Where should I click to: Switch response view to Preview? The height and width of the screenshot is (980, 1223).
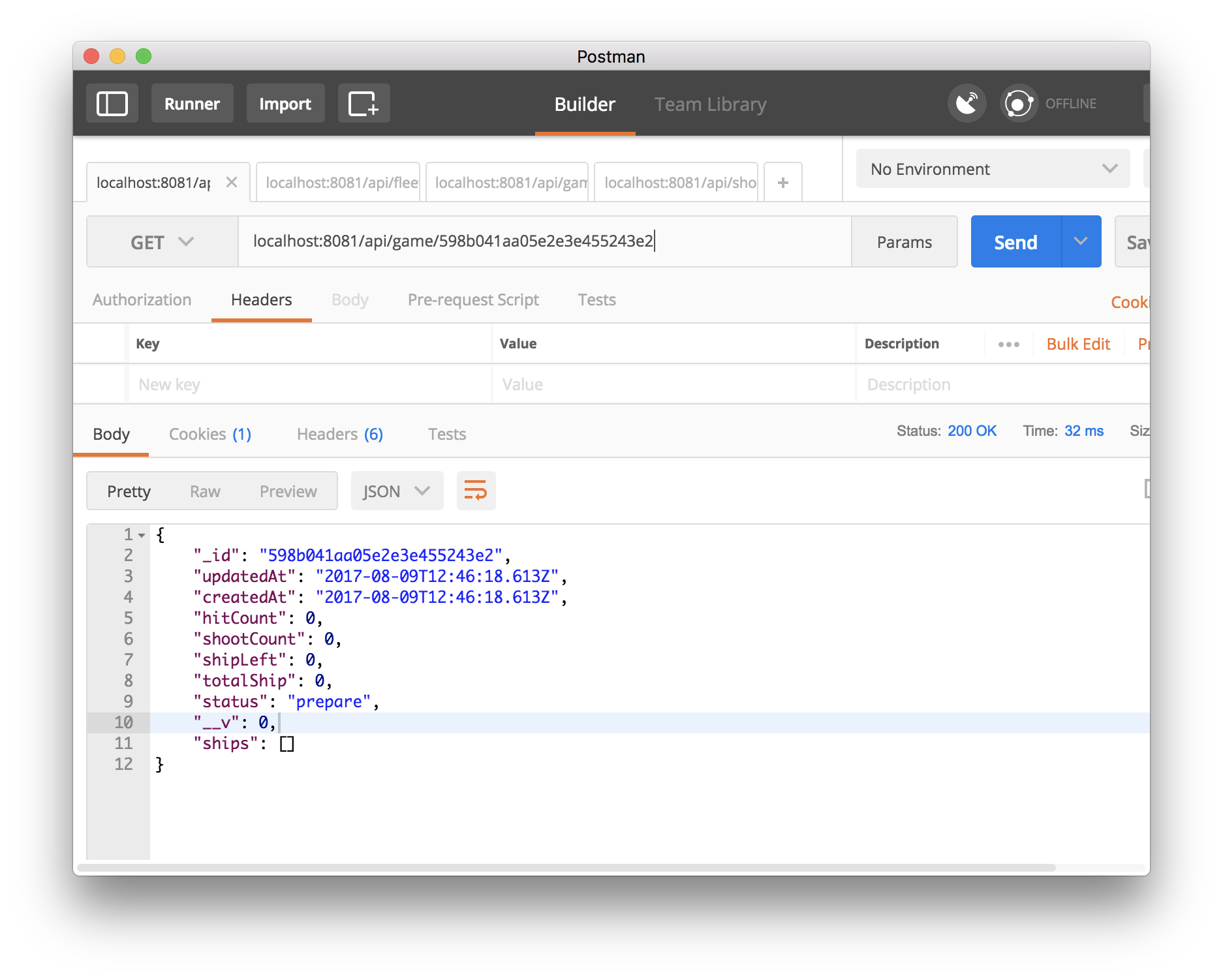(x=288, y=491)
